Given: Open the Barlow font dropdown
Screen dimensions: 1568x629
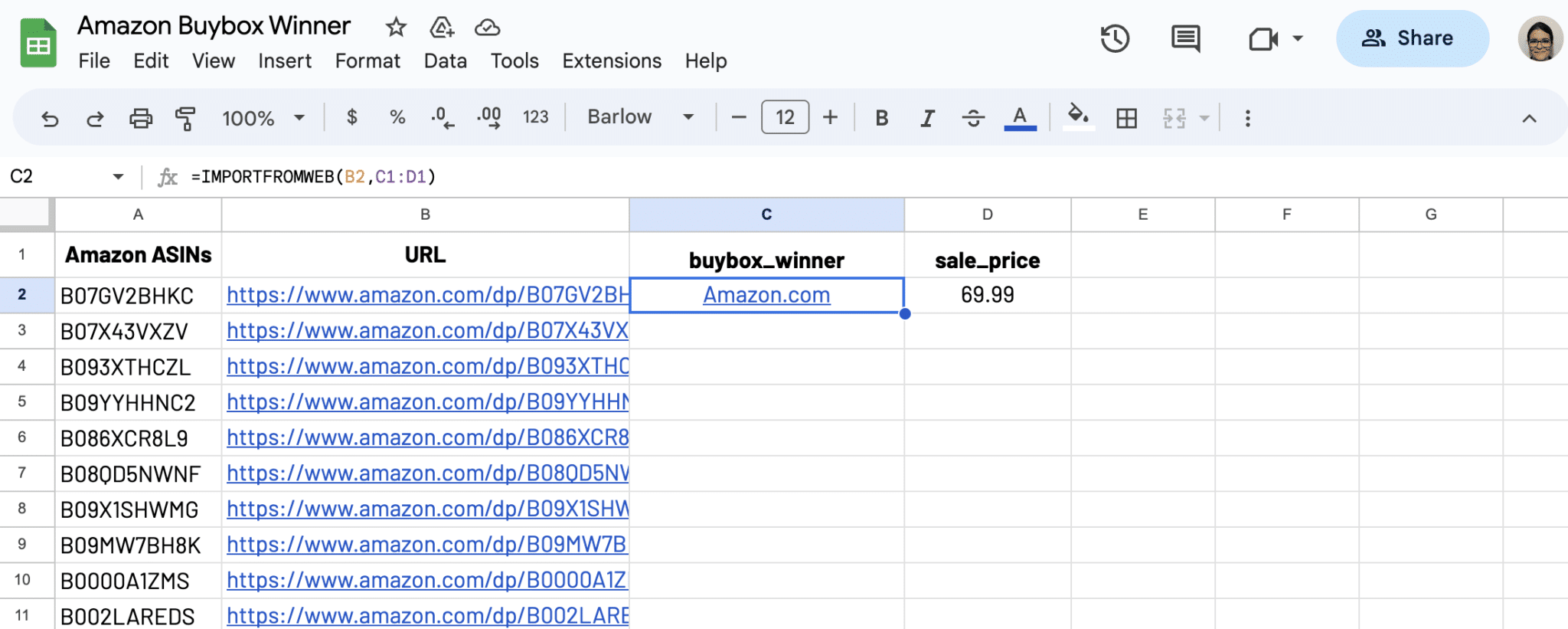Looking at the screenshot, I should pos(641,117).
